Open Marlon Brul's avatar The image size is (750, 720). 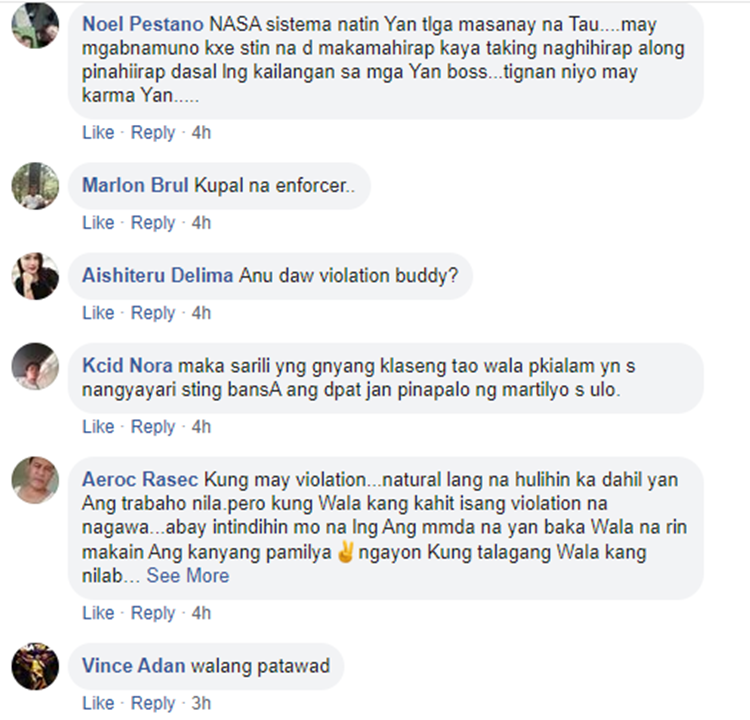[x=35, y=186]
